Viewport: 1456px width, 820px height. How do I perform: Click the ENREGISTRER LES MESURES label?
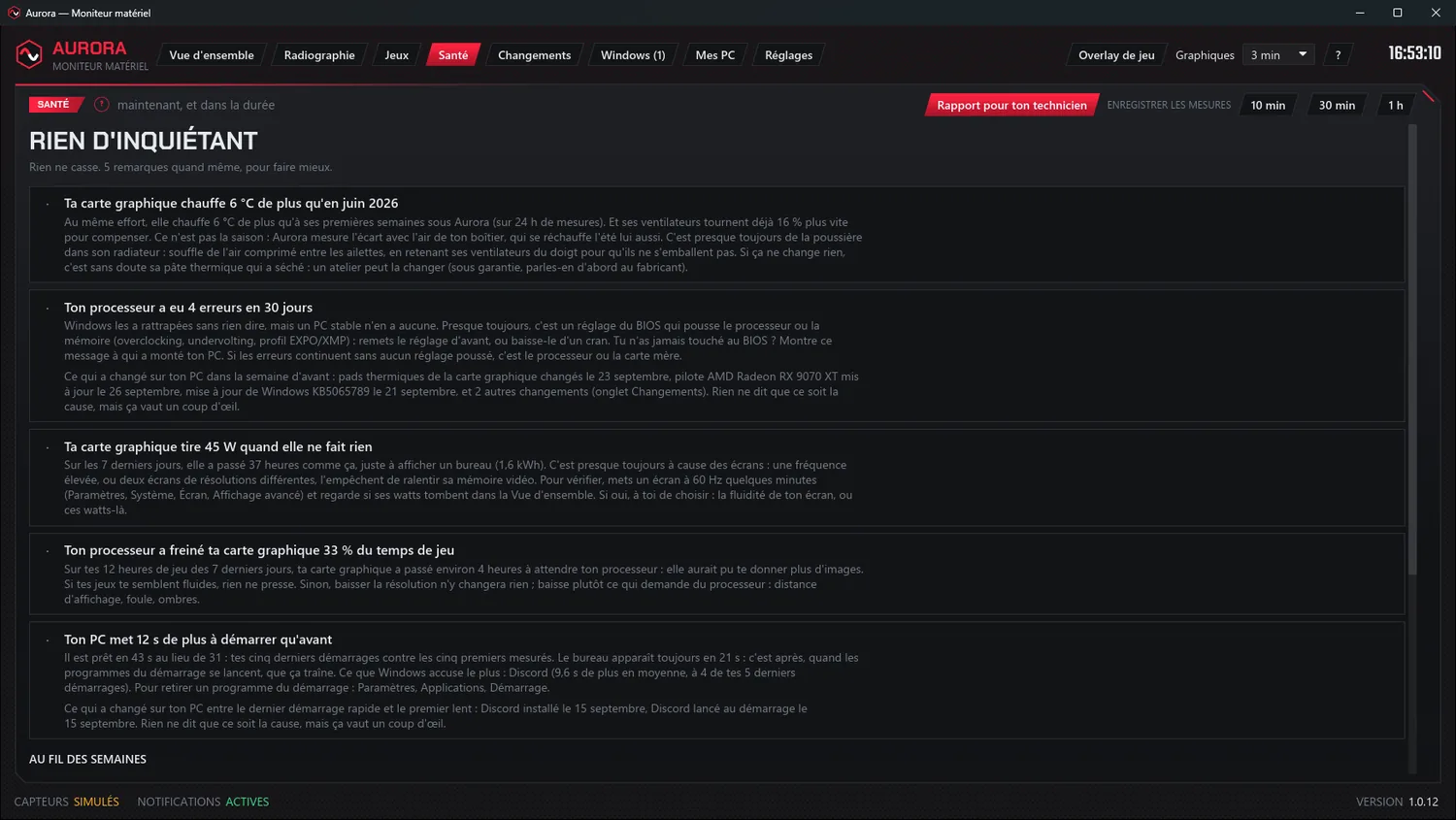(1169, 105)
